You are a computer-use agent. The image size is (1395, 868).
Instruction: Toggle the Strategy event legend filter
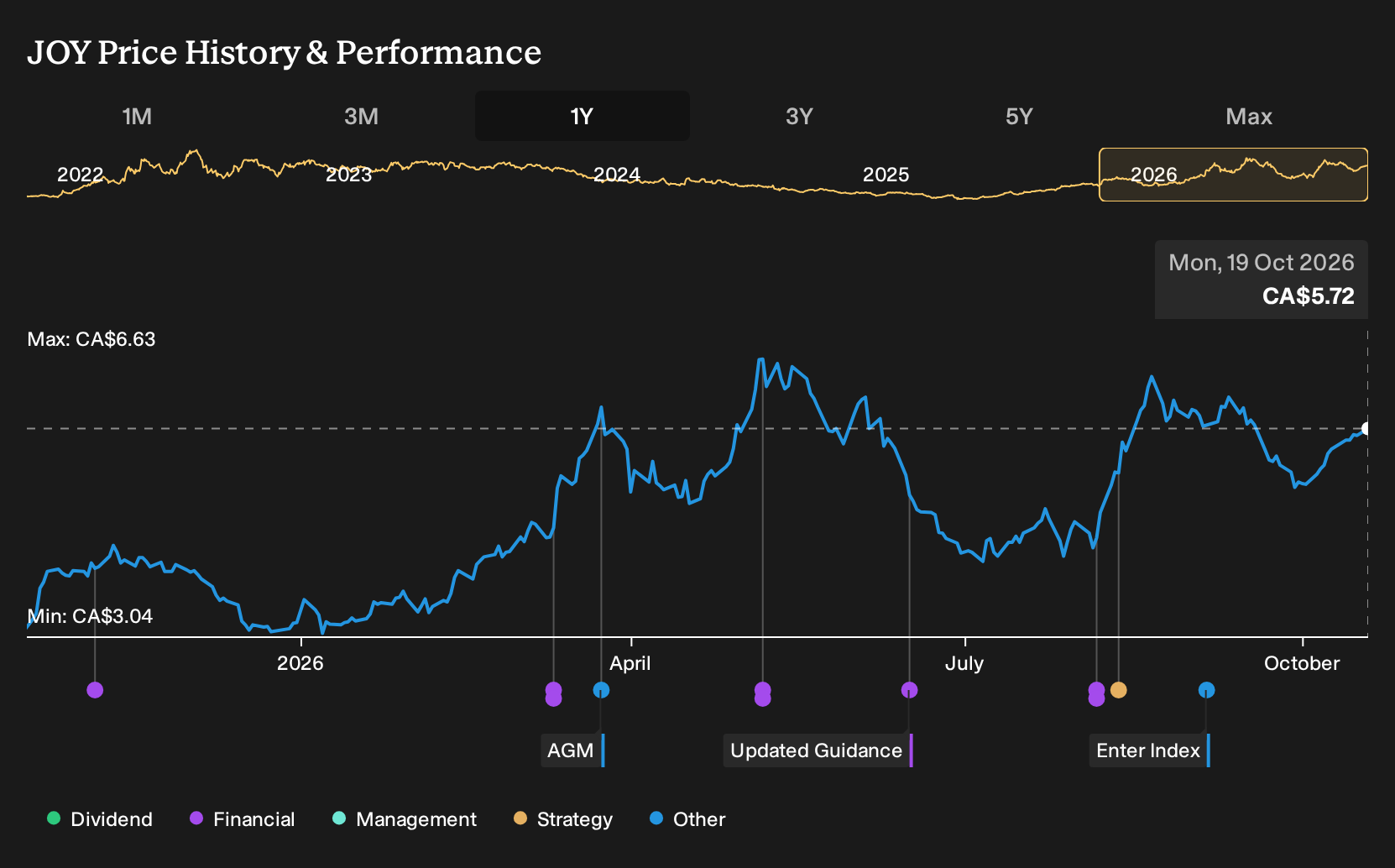pos(563,819)
